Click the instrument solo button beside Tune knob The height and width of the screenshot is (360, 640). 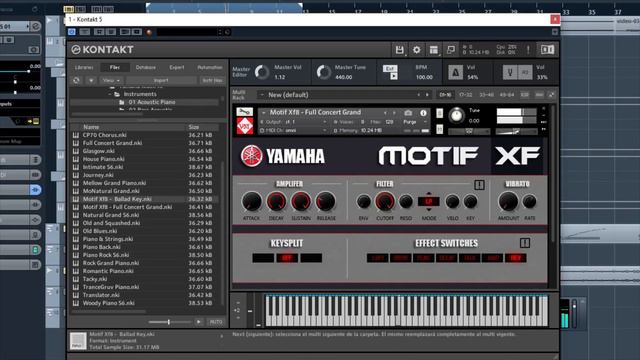(x=440, y=113)
